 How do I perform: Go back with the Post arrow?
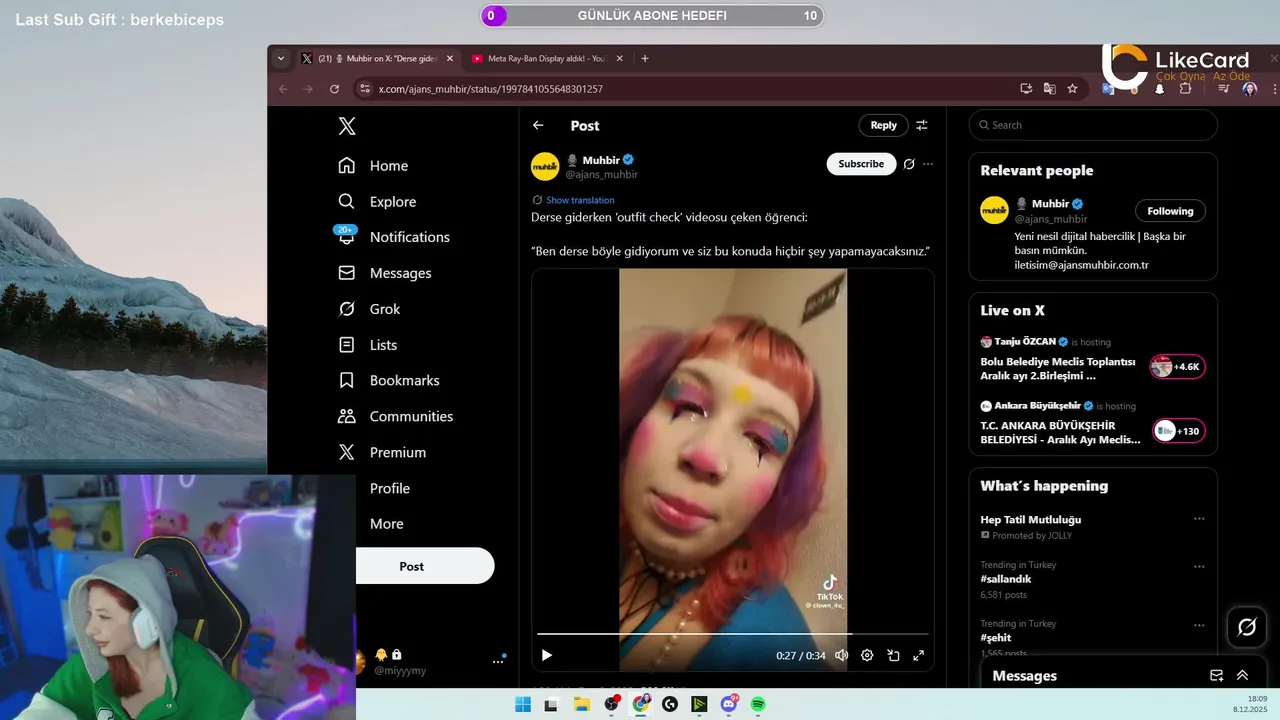(x=538, y=125)
